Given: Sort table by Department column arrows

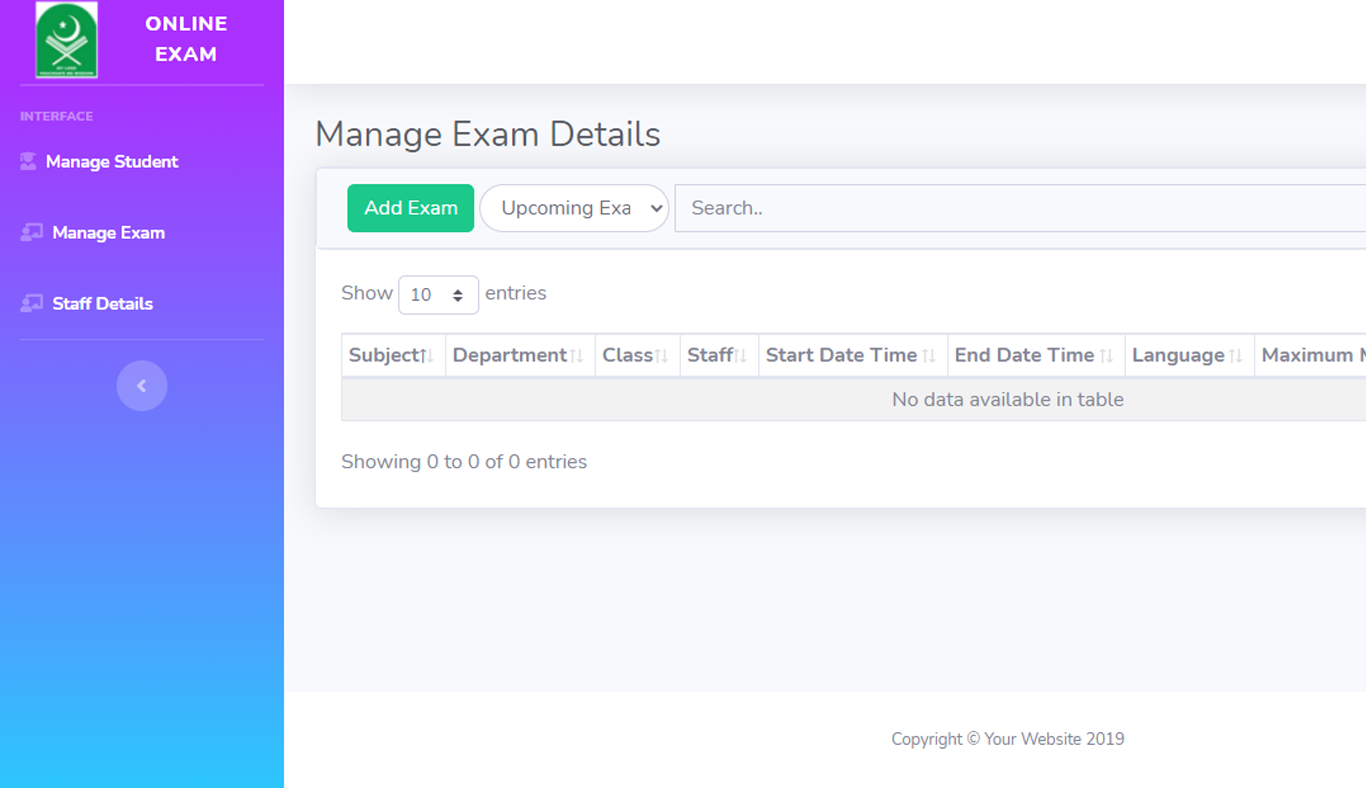Looking at the screenshot, I should [x=577, y=356].
